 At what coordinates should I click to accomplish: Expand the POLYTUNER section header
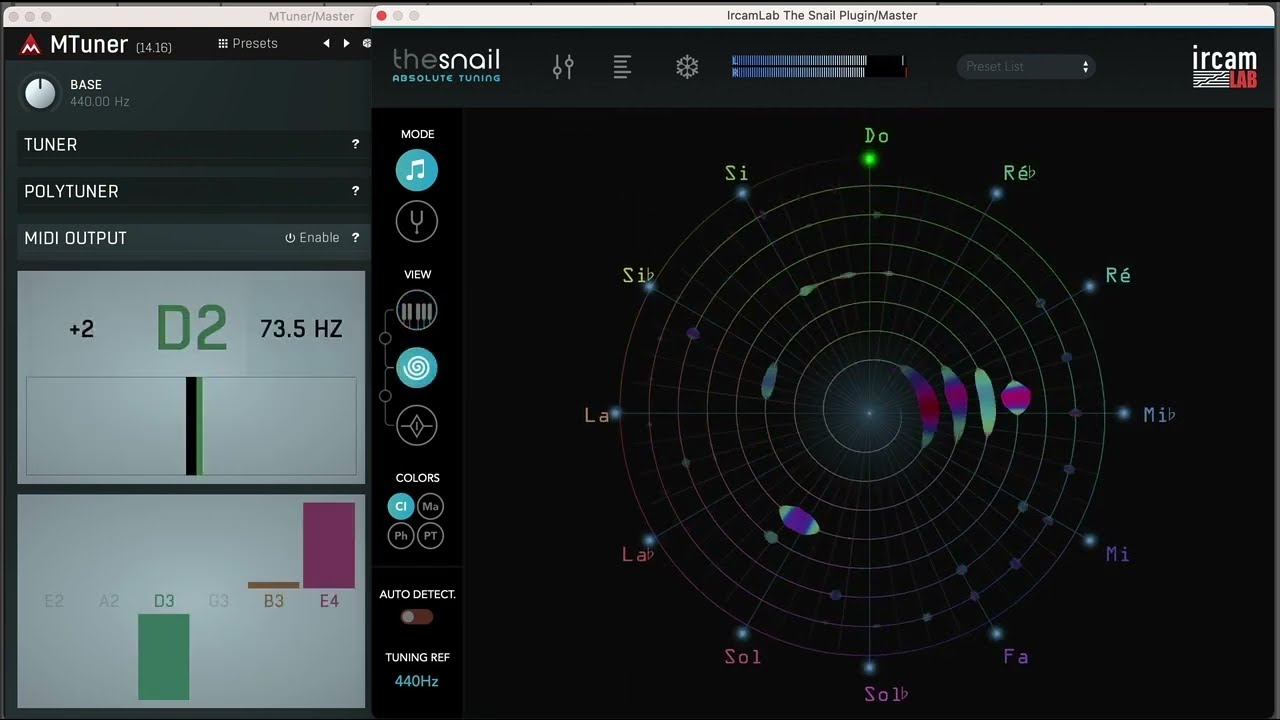point(191,191)
